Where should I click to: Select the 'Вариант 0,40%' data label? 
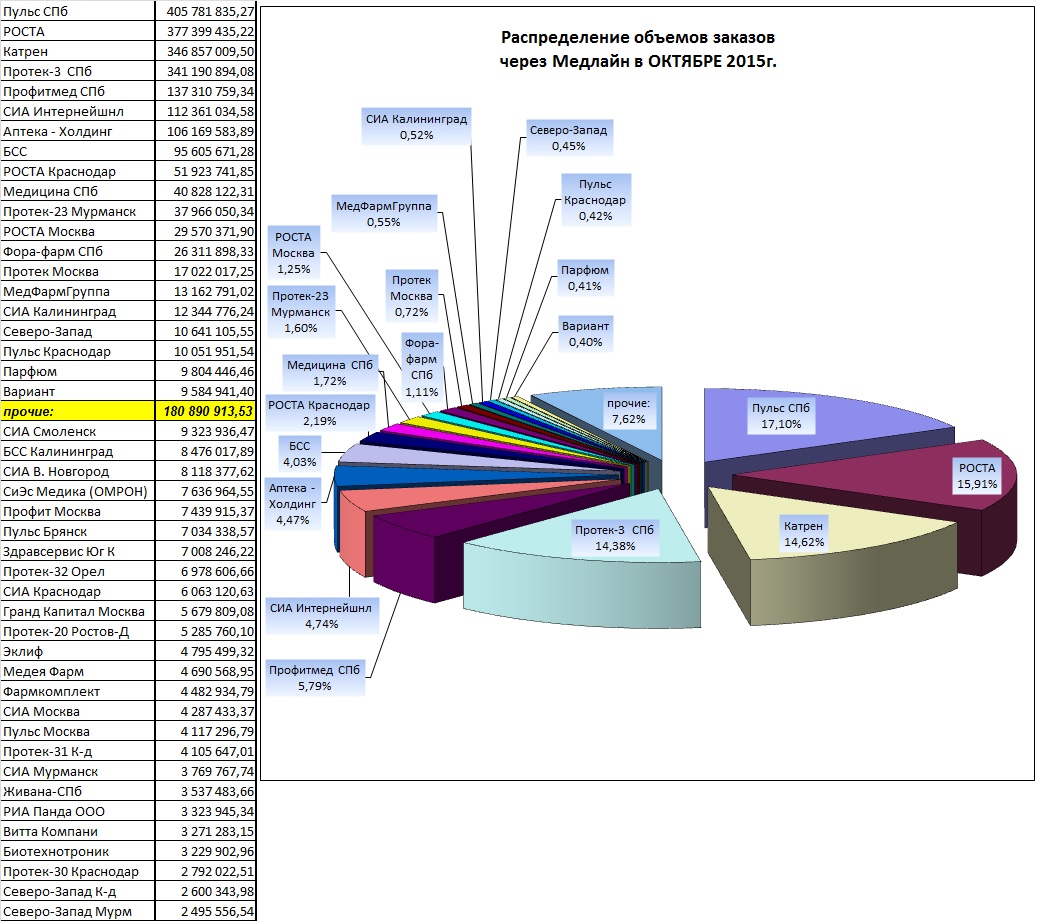[x=585, y=333]
